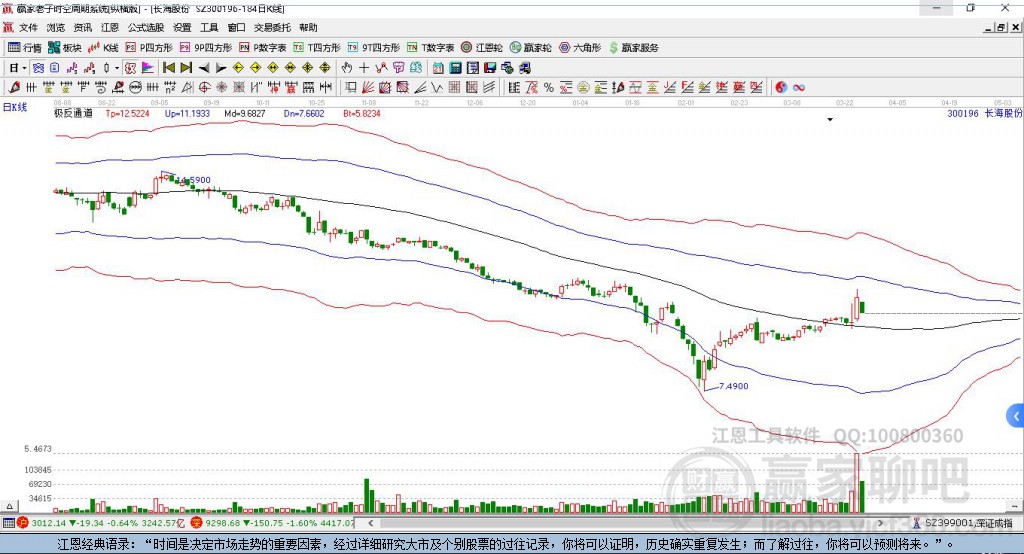Open the P数字表 tool
The height and width of the screenshot is (554, 1024).
pyautogui.click(x=263, y=48)
